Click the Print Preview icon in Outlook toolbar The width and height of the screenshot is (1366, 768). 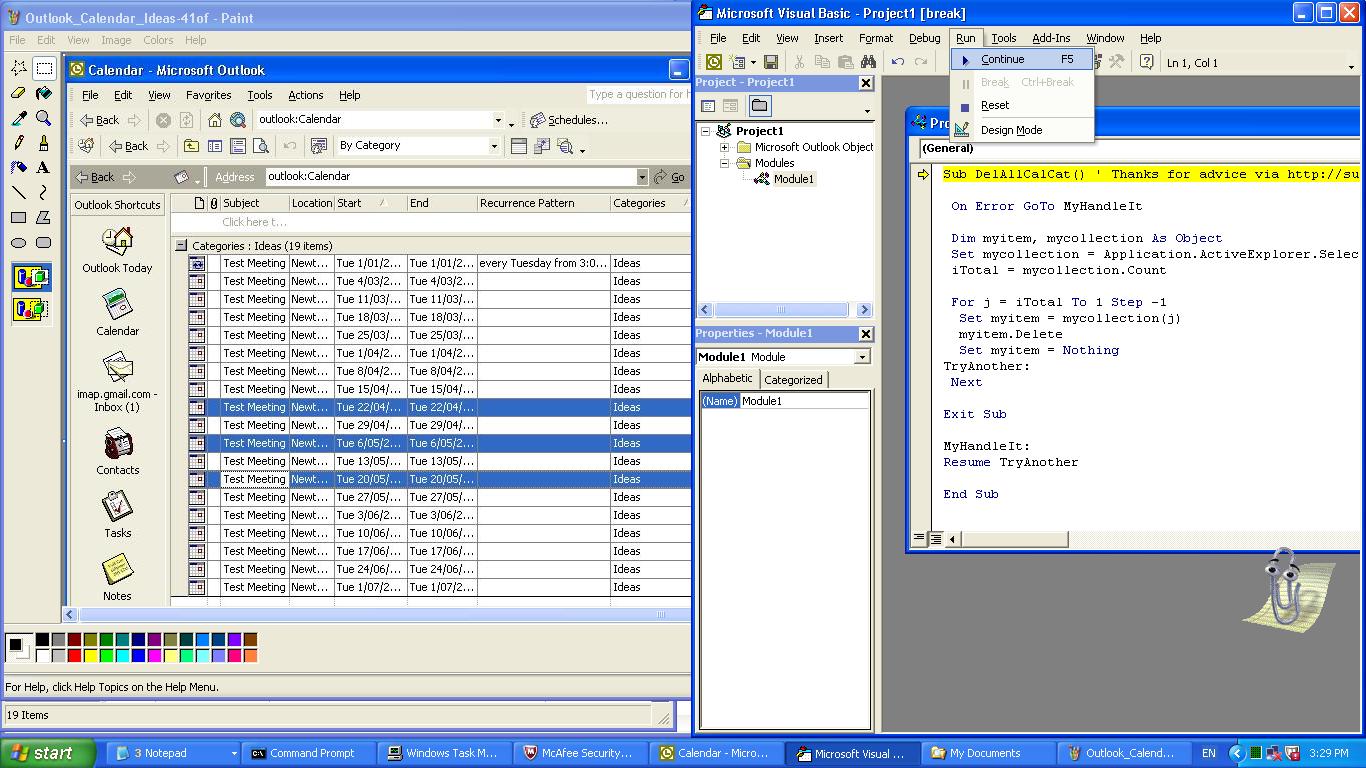(260, 146)
